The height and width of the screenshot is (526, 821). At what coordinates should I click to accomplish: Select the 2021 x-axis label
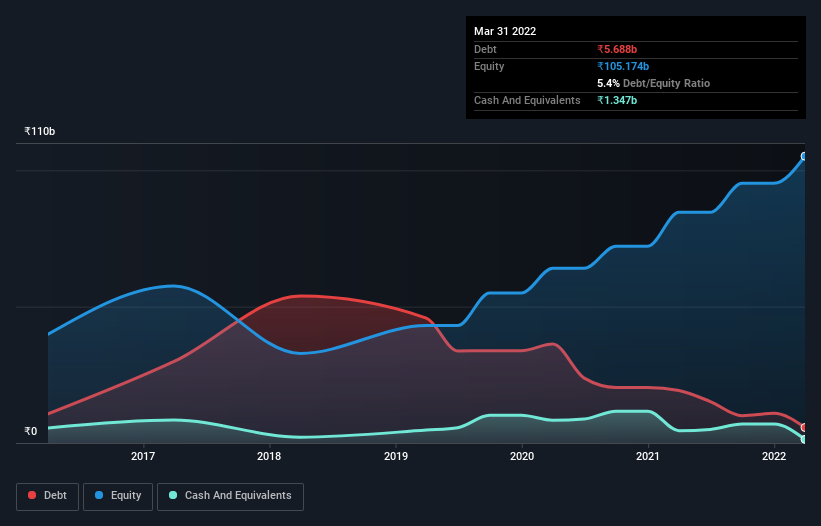648,456
